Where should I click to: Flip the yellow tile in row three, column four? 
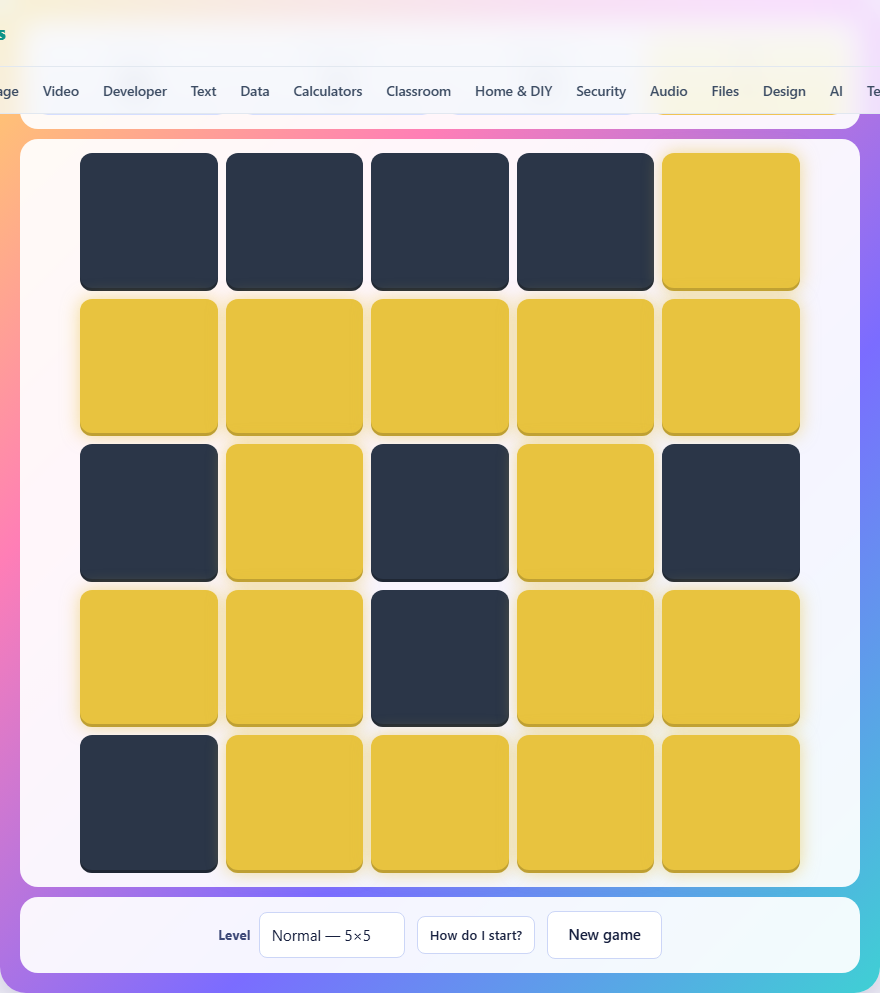(586, 513)
